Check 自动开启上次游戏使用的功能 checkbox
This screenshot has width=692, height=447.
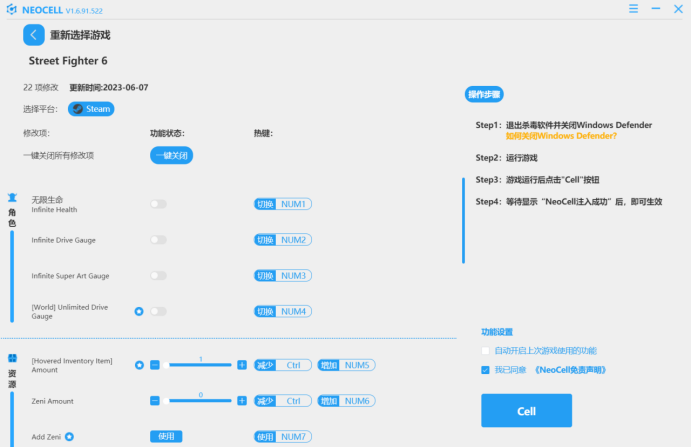click(486, 351)
